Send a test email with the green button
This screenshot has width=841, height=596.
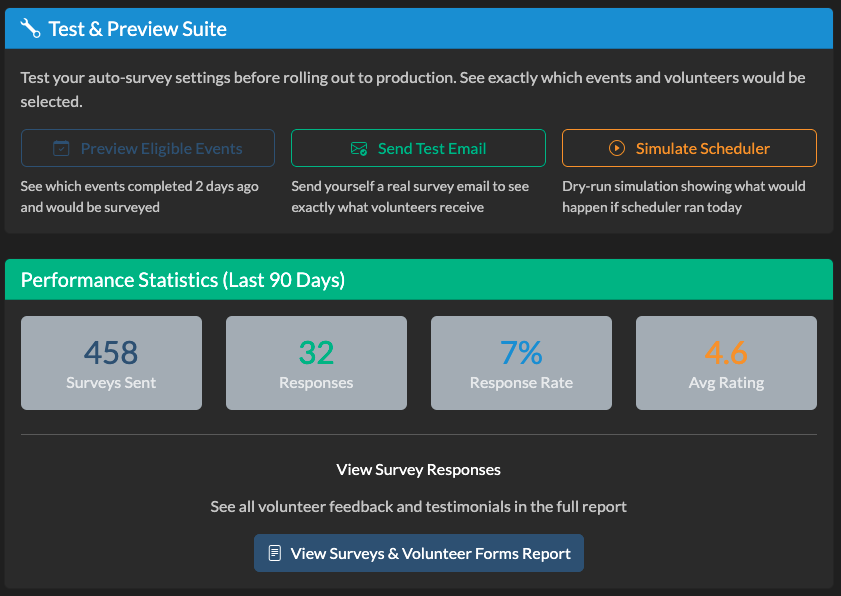[x=418, y=148]
